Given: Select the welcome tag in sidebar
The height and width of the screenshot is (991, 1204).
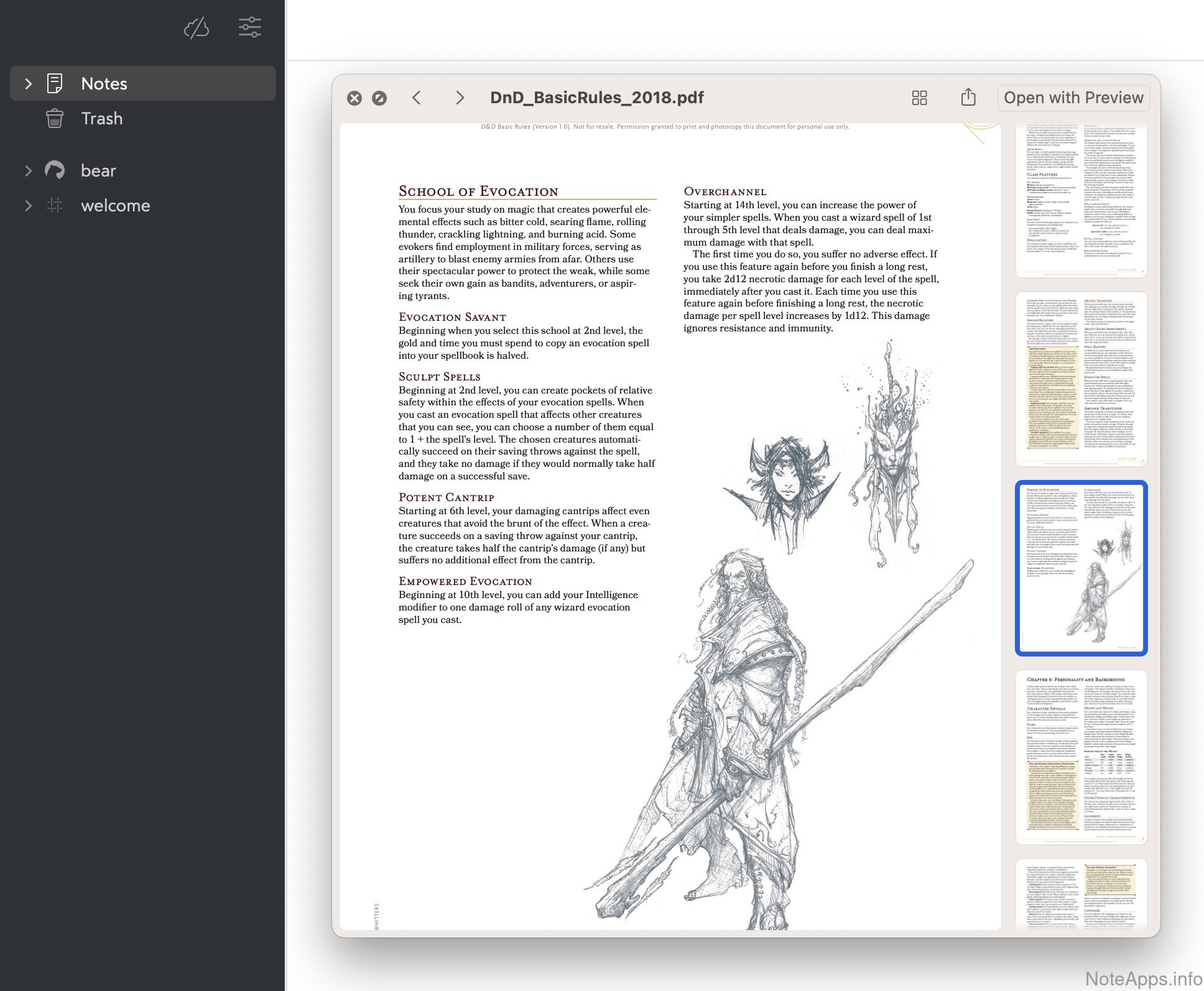Looking at the screenshot, I should [x=116, y=205].
